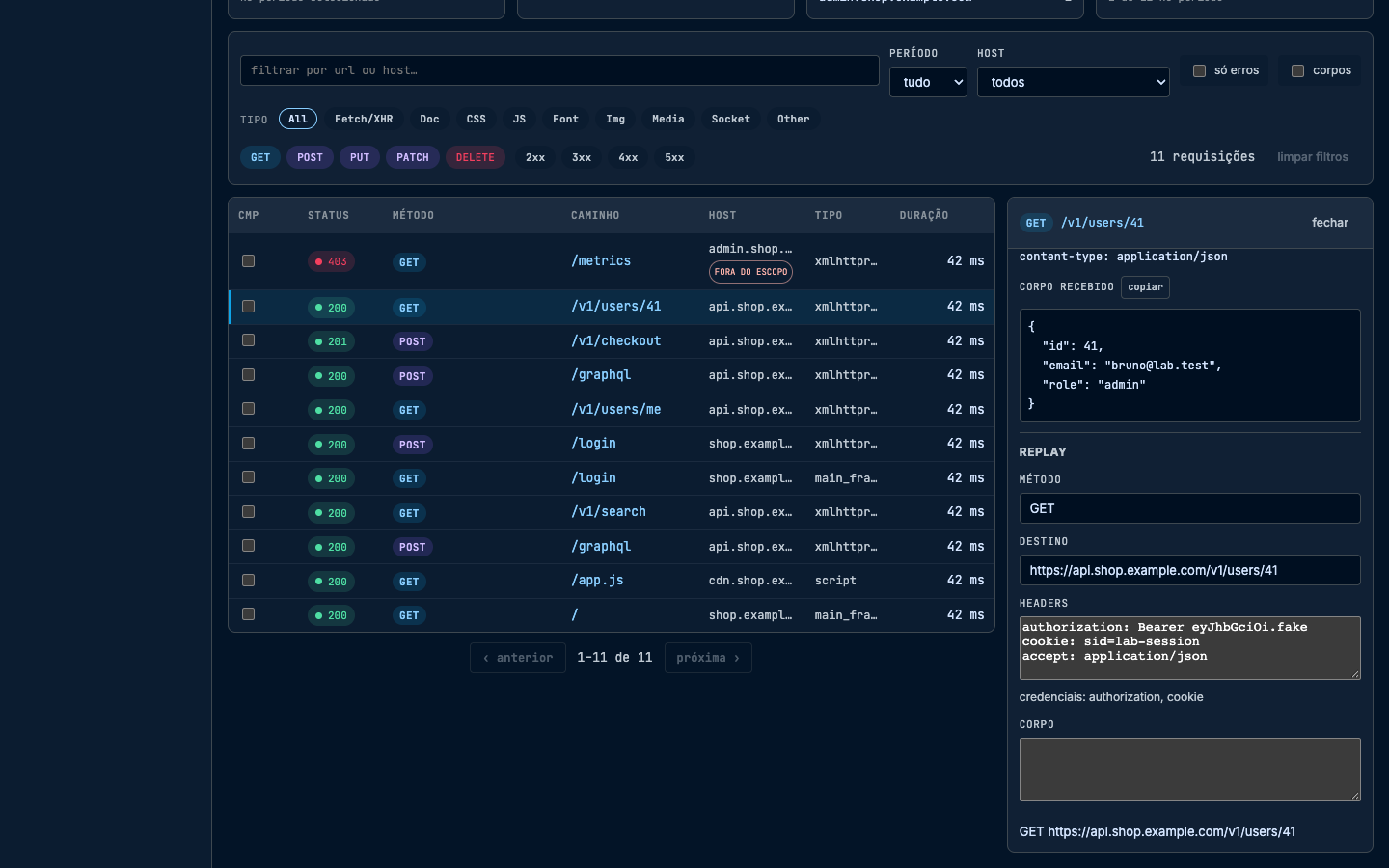Filter by Doc type
Viewport: 1389px width, 868px height.
(429, 119)
